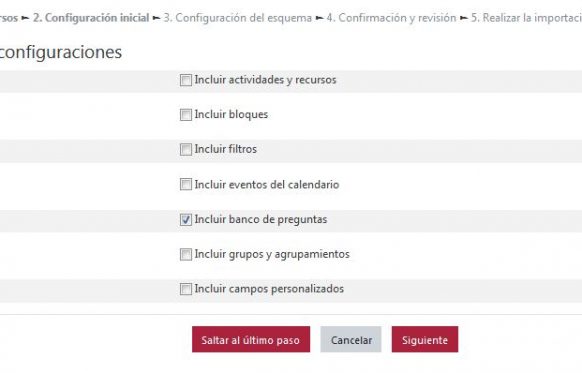582x373 pixels.
Task: Jump to step 5 Realizar la importación
Action: tap(526, 18)
